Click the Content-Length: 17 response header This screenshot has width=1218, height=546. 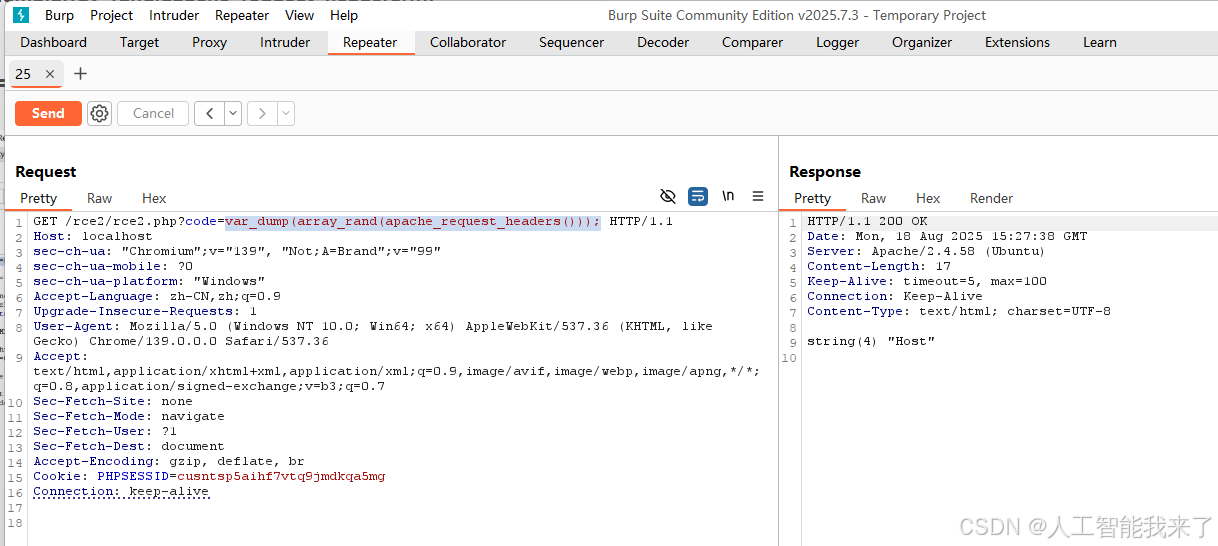[x=879, y=266]
